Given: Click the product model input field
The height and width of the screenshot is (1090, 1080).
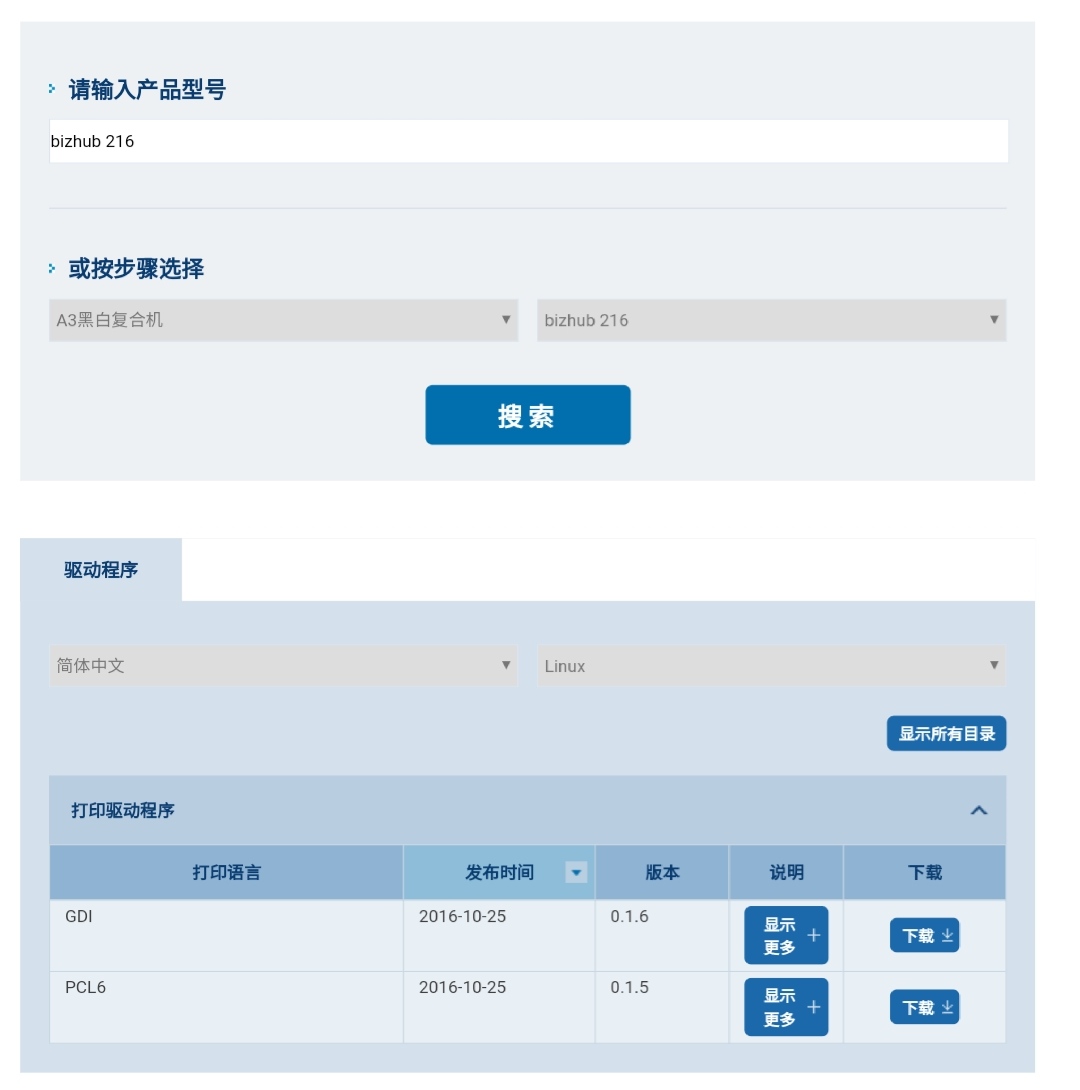Looking at the screenshot, I should point(528,141).
